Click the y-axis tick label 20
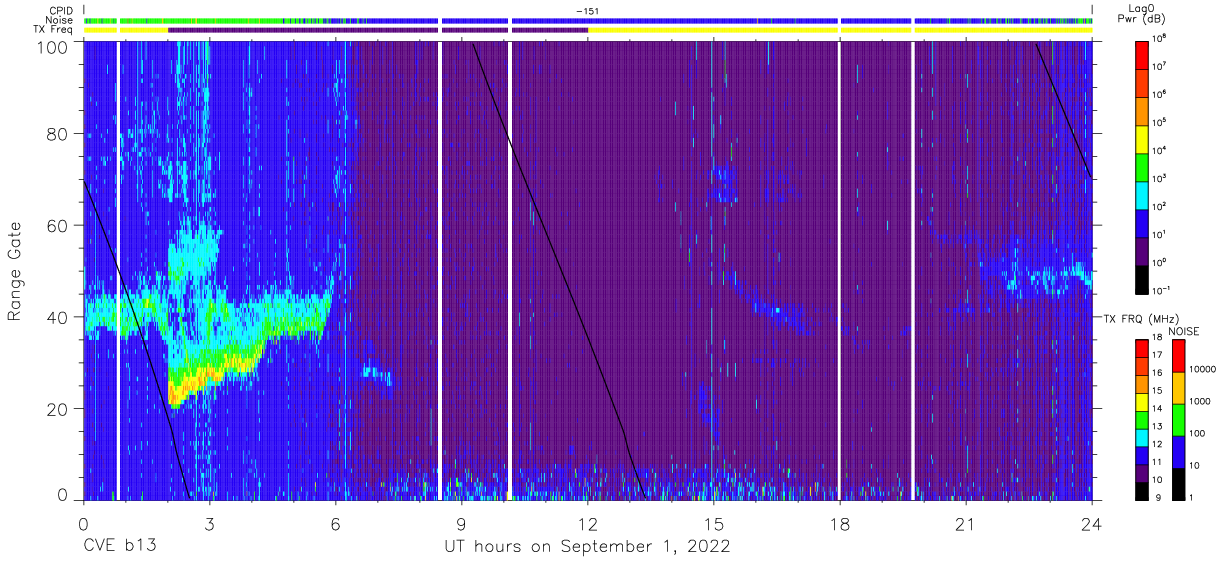Screen dimensions: 1228x567 pyautogui.click(x=57, y=409)
